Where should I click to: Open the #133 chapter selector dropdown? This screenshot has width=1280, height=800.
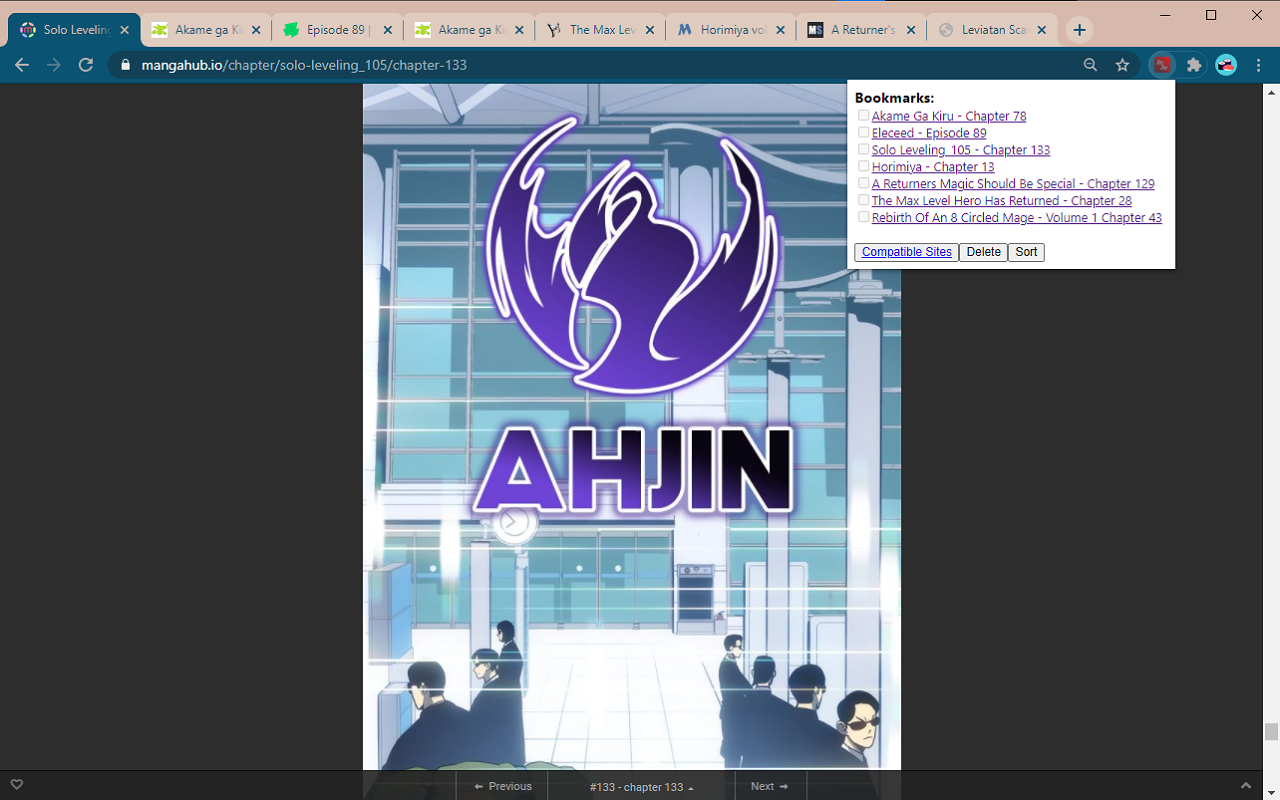coord(641,787)
